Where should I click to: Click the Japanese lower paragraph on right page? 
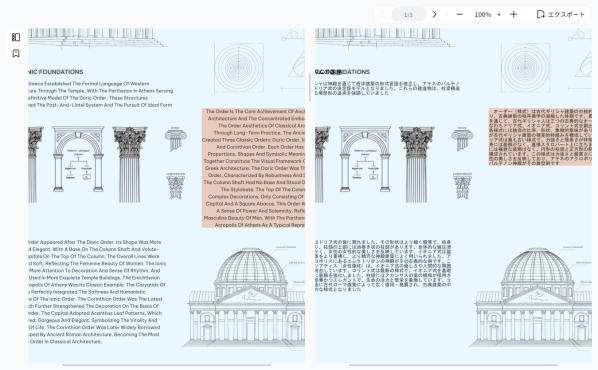click(383, 265)
